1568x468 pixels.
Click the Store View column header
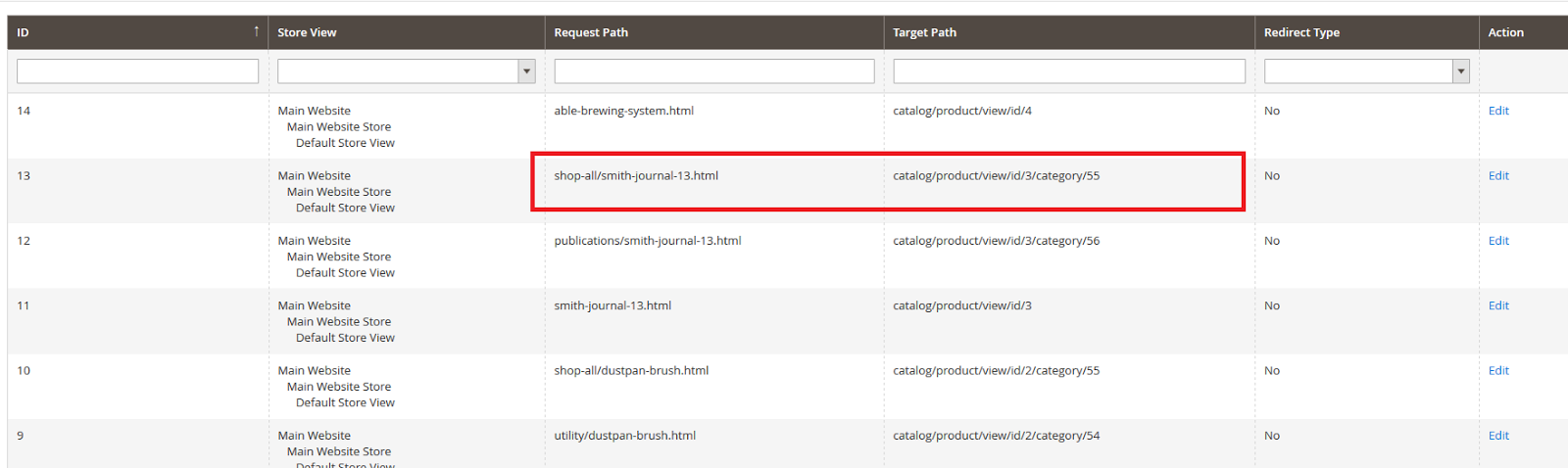(406, 32)
